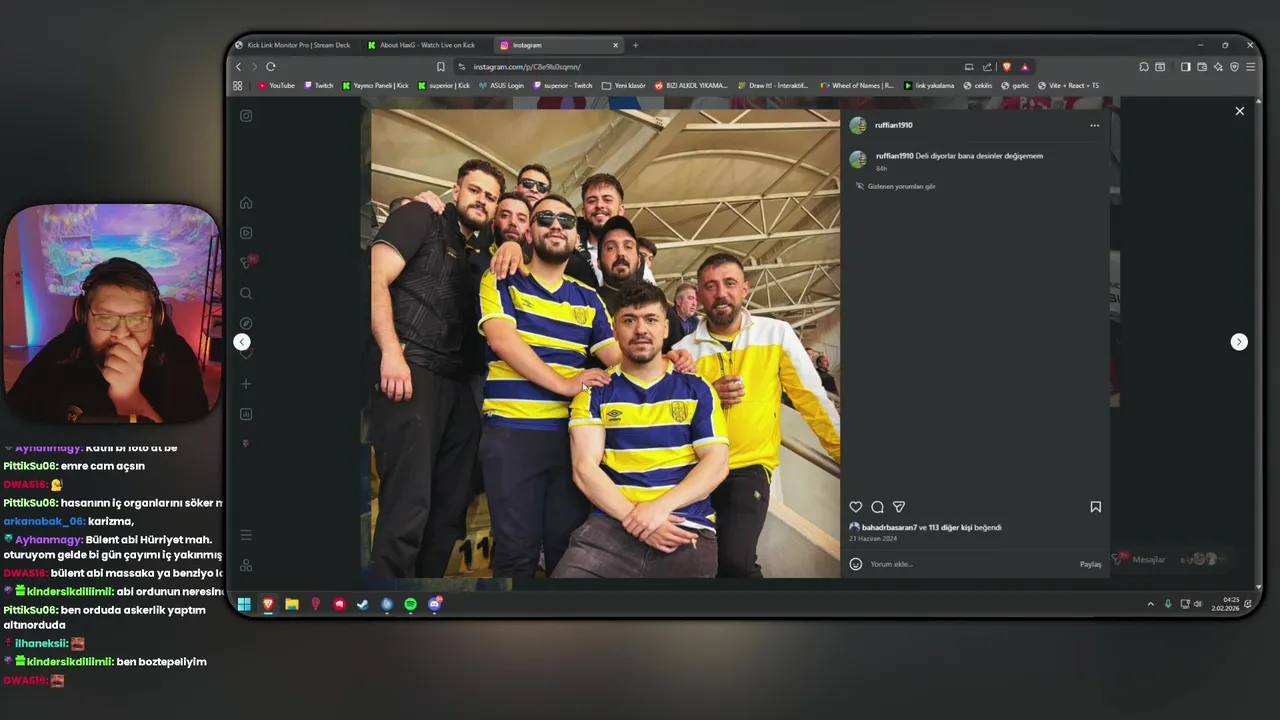The height and width of the screenshot is (720, 1280).
Task: Open the link yakalama bookmark
Action: coord(928,86)
